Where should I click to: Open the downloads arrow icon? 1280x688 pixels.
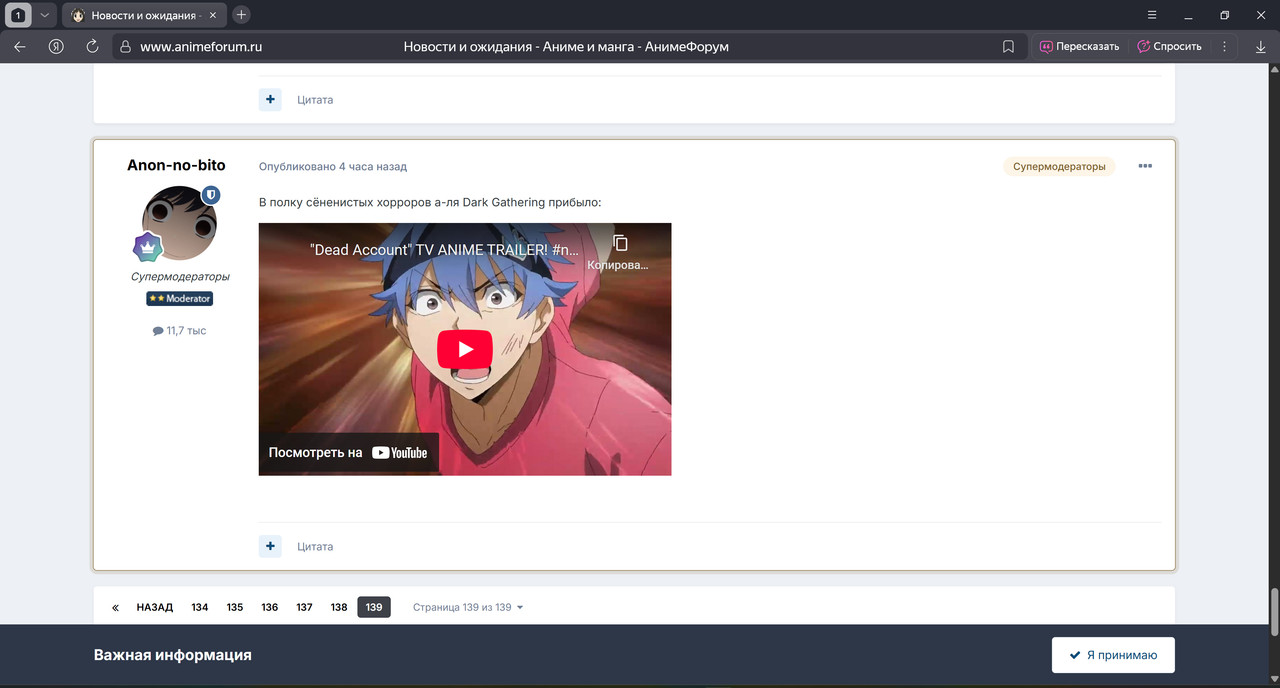[x=1260, y=46]
